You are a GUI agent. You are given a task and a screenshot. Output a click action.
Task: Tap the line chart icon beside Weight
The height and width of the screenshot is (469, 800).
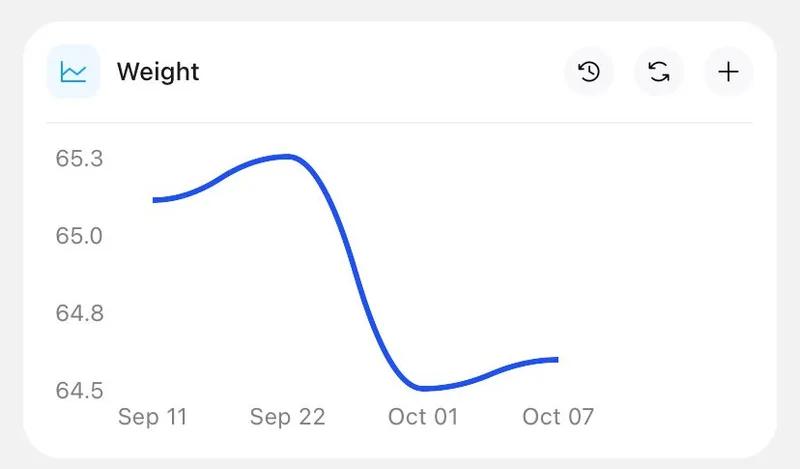click(x=73, y=71)
